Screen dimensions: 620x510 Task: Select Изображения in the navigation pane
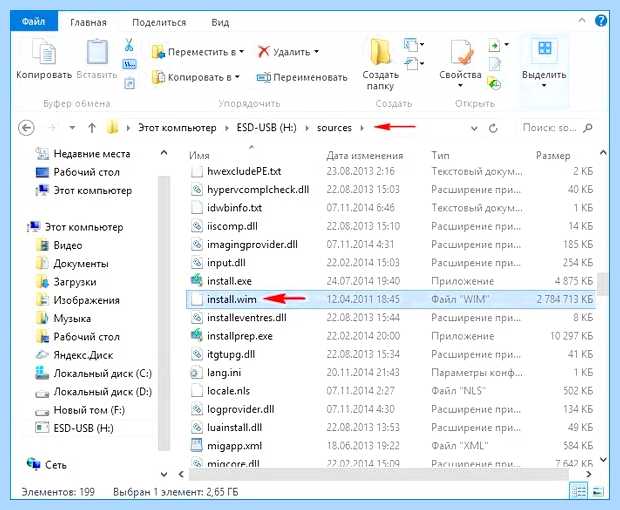click(x=86, y=300)
